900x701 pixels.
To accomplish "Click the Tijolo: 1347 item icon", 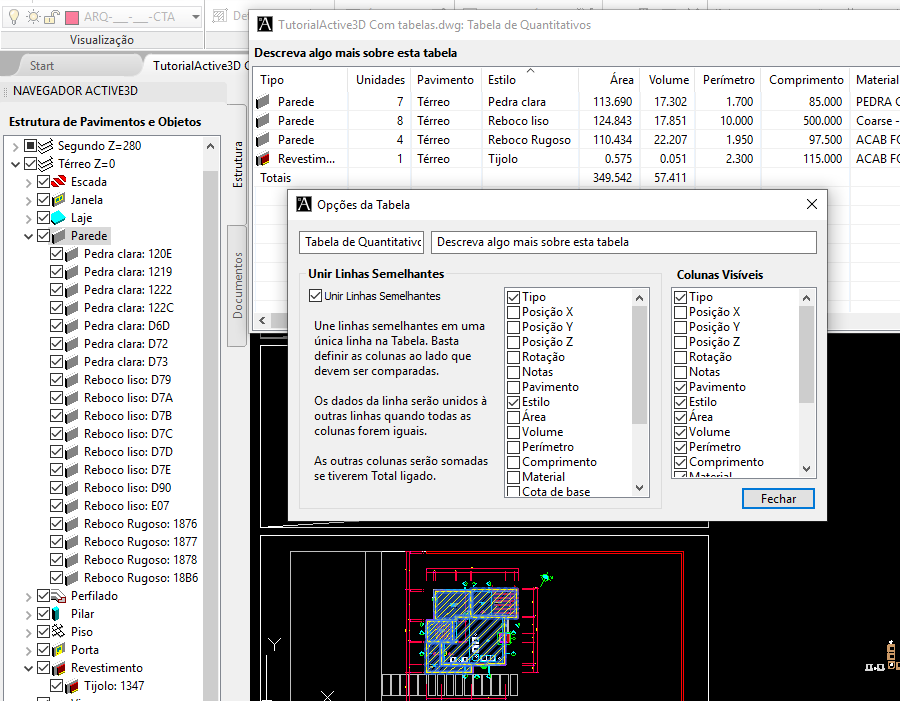I will tap(72, 686).
